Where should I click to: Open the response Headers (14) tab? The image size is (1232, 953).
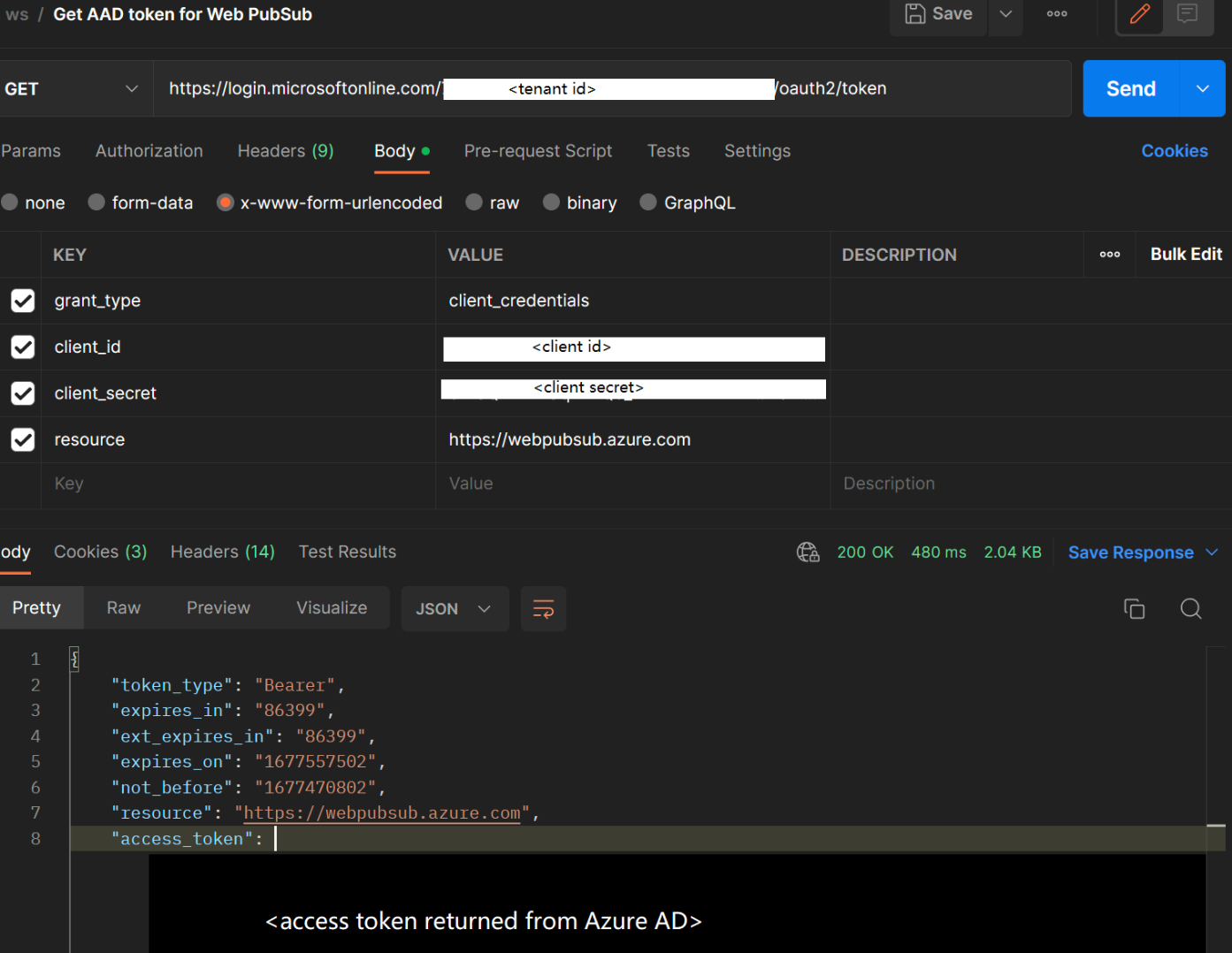[x=223, y=552]
